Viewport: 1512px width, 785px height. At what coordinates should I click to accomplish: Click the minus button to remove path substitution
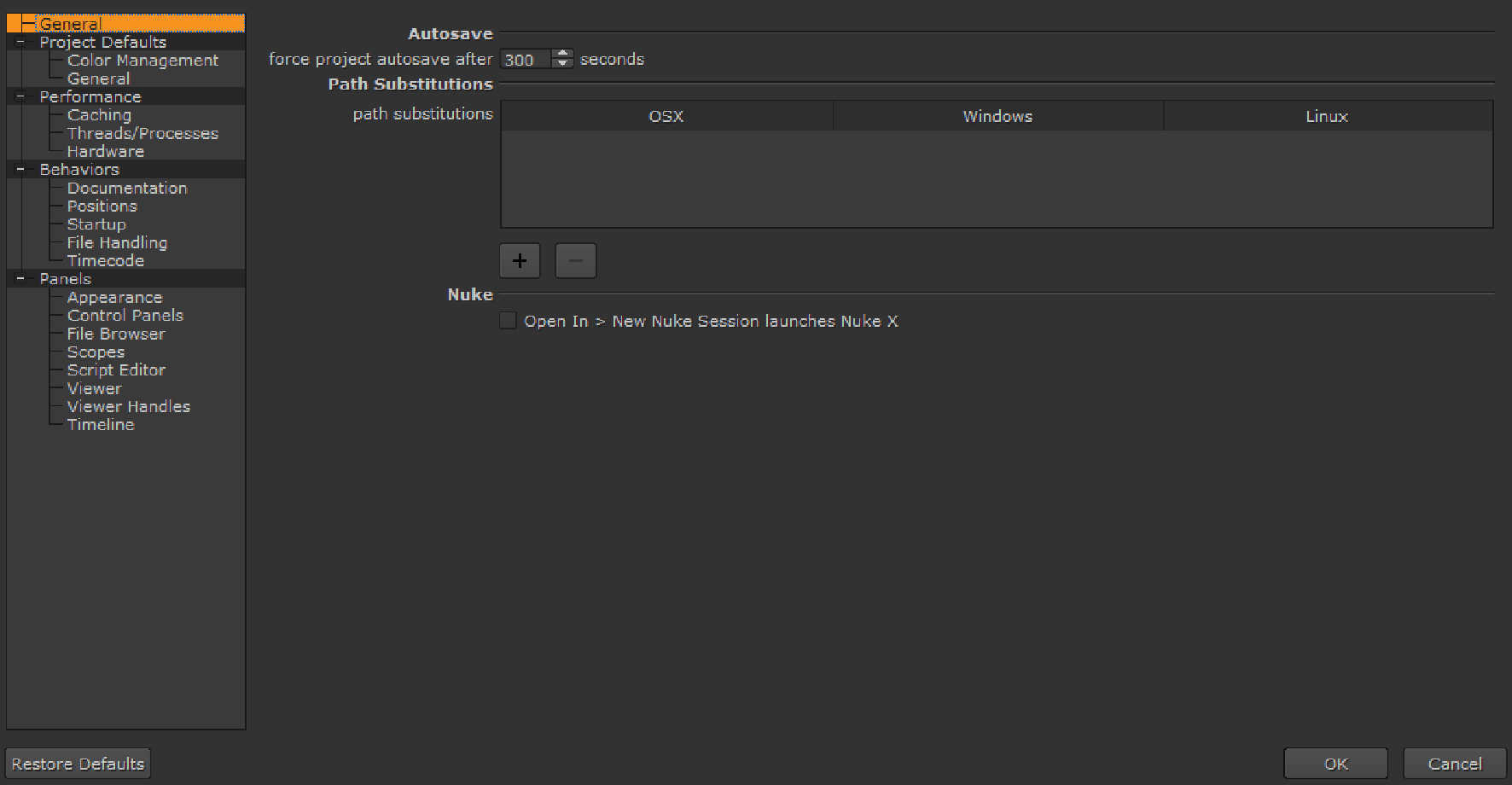pos(575,260)
